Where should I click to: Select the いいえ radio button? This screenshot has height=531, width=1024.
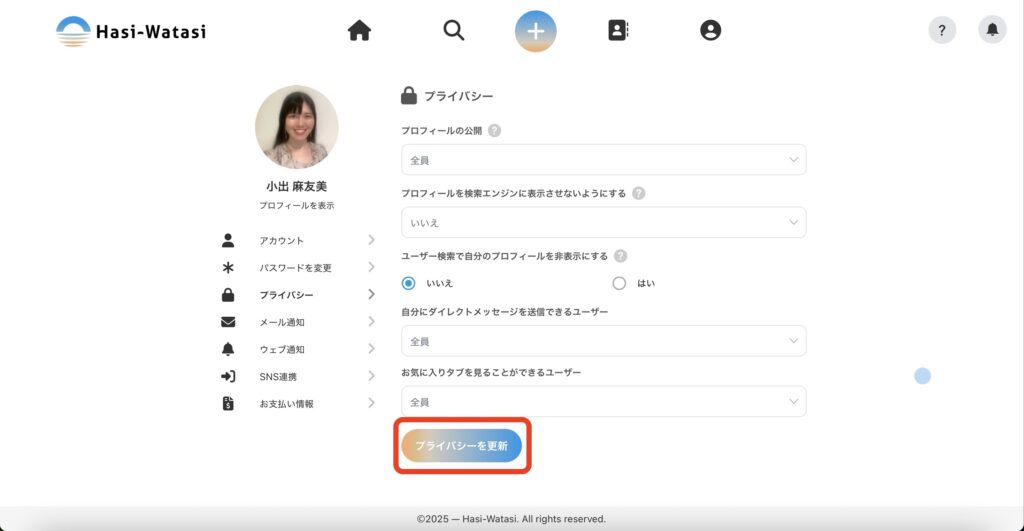coord(408,283)
